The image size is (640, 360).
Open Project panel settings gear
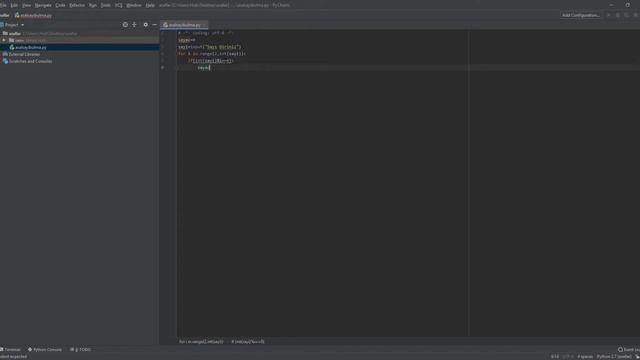(x=146, y=25)
